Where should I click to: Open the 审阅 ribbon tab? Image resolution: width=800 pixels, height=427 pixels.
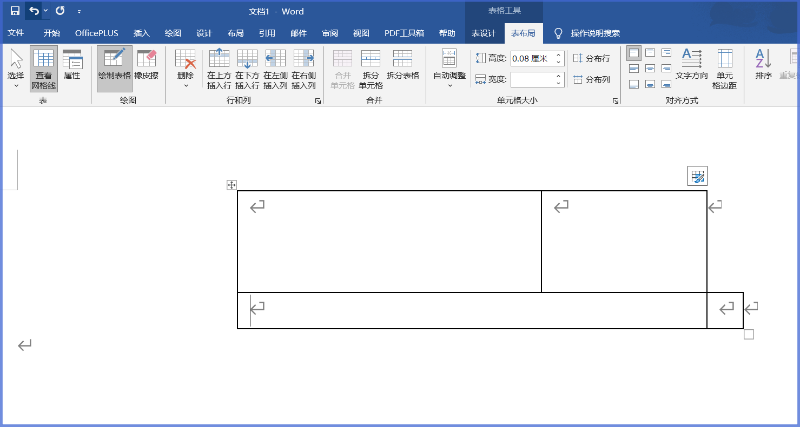[x=330, y=33]
